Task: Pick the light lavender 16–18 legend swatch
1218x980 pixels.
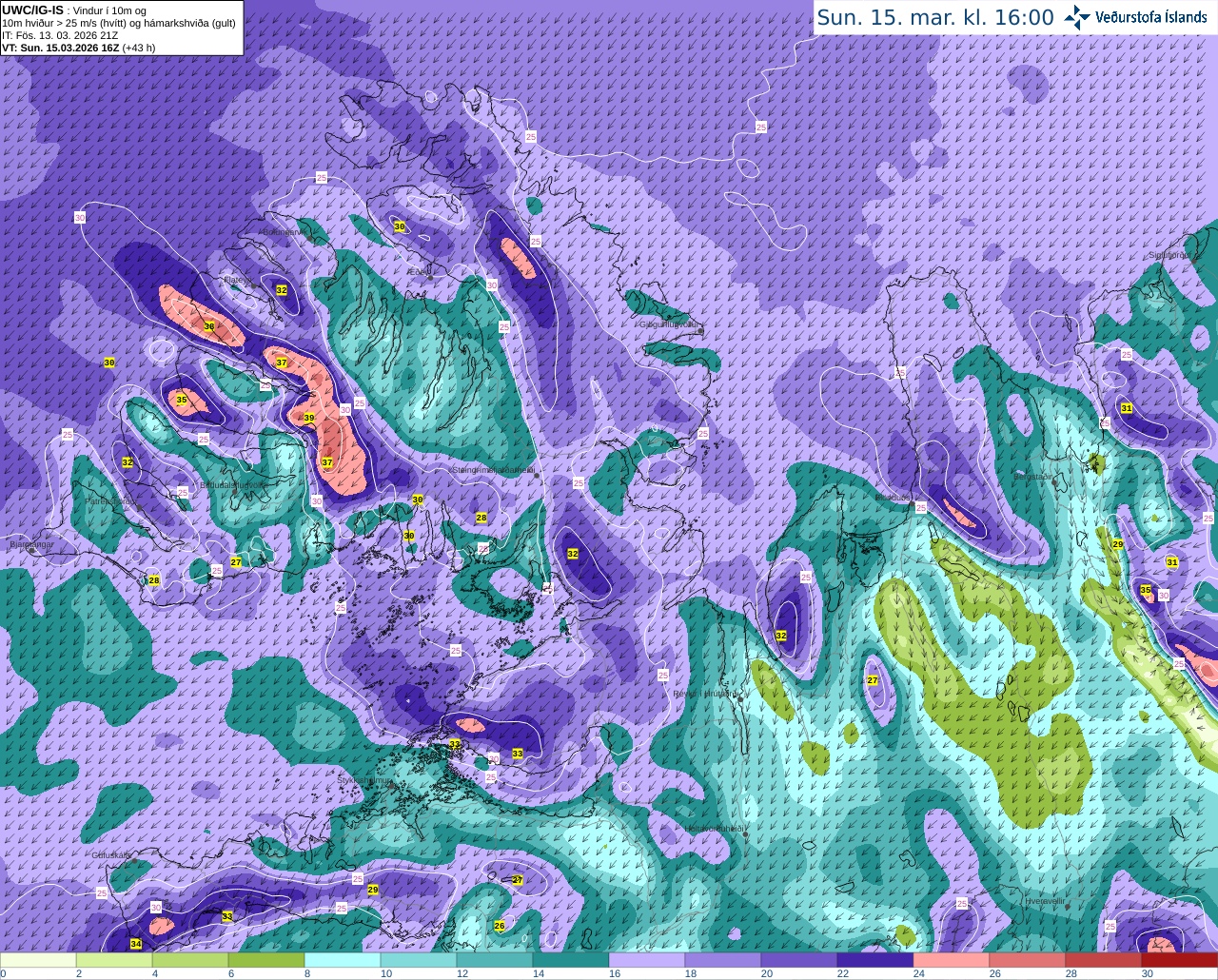Action: coord(647,960)
